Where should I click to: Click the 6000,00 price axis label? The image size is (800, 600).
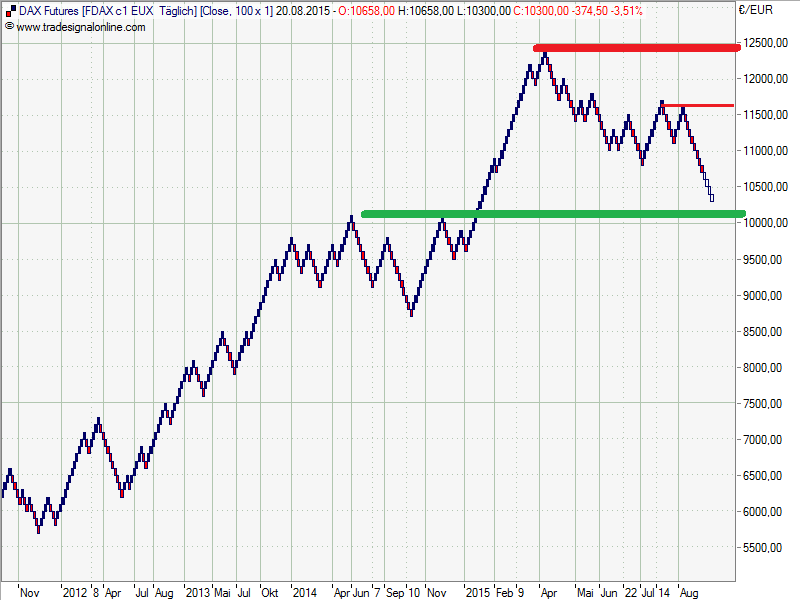click(x=763, y=512)
